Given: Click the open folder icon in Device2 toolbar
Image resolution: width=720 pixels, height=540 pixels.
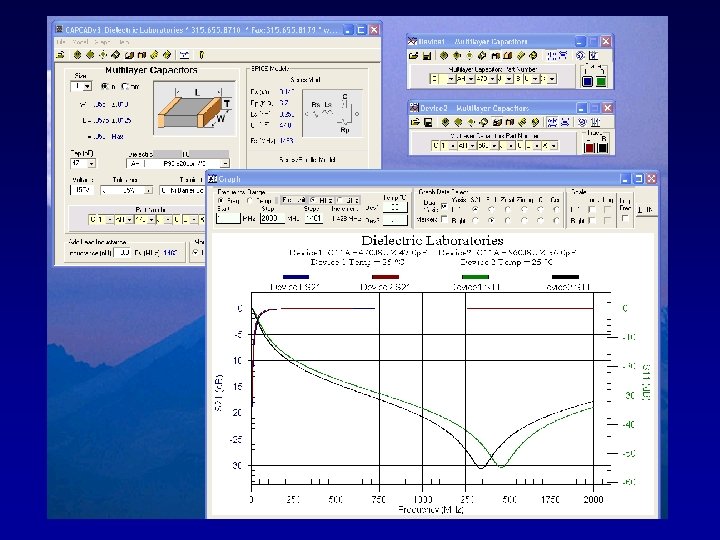Looking at the screenshot, I should pos(415,122).
